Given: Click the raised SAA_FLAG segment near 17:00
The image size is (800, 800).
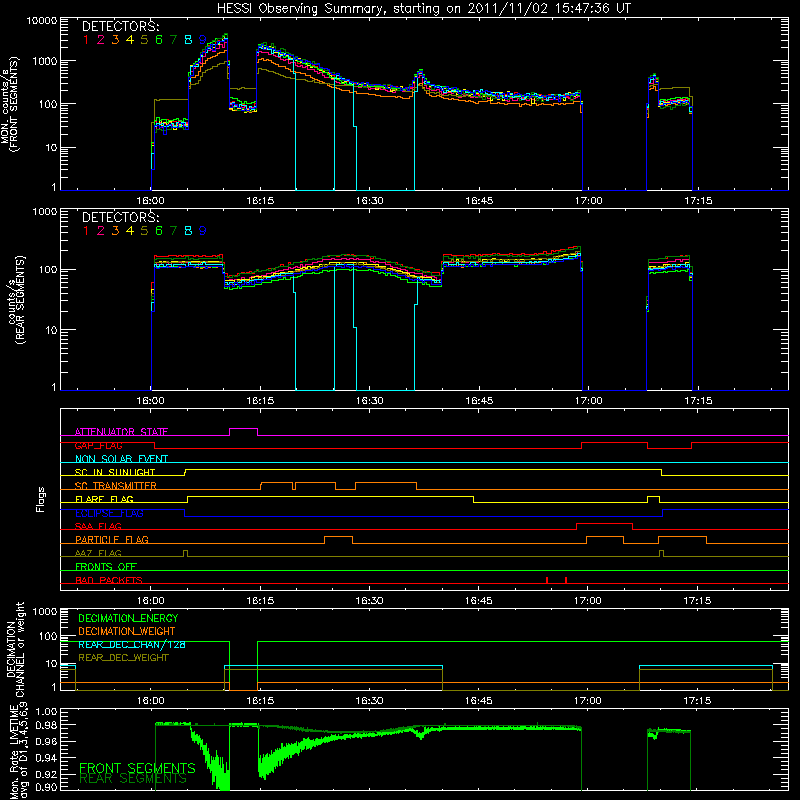Looking at the screenshot, I should [604, 524].
